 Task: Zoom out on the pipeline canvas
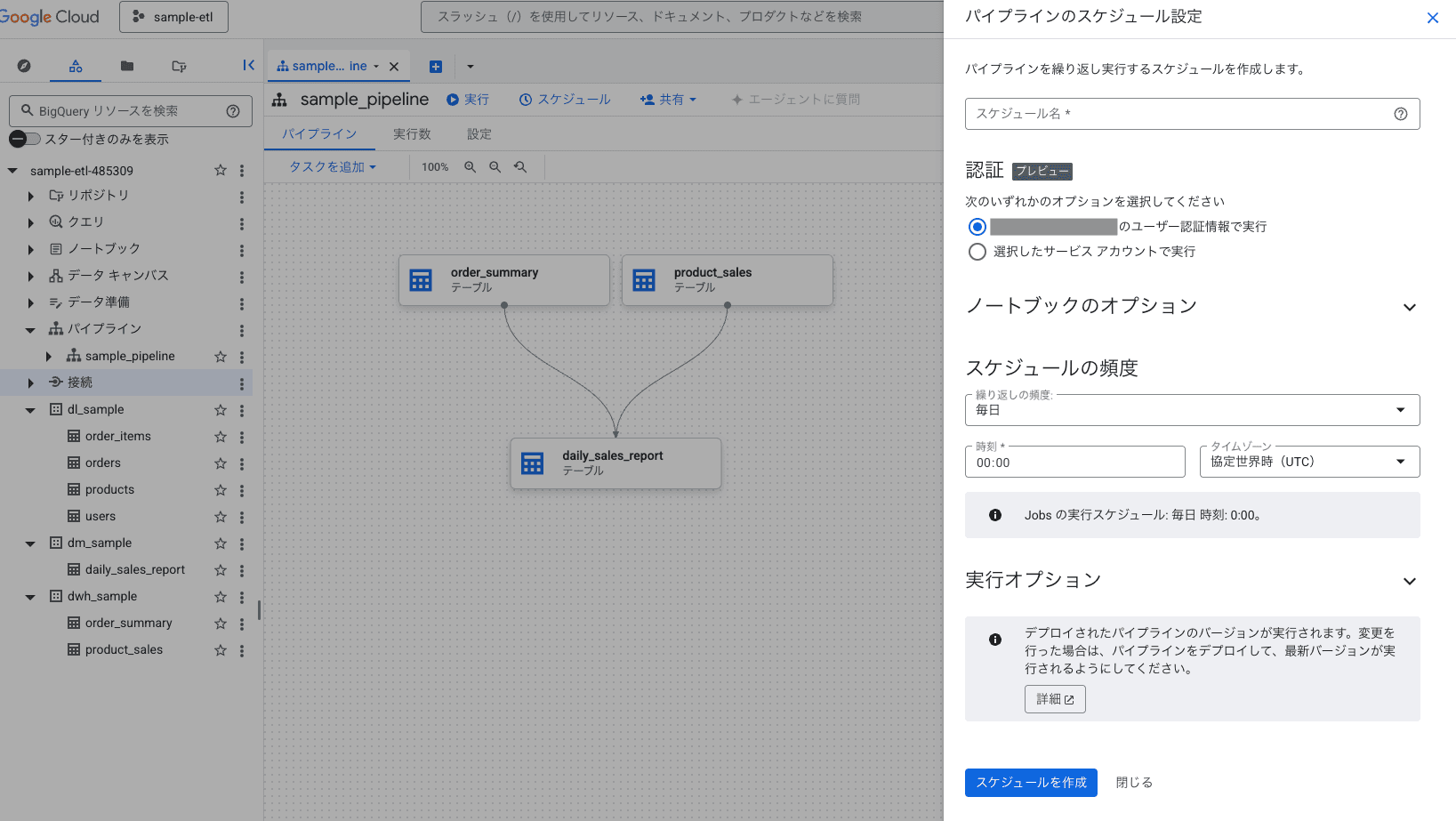pos(495,166)
